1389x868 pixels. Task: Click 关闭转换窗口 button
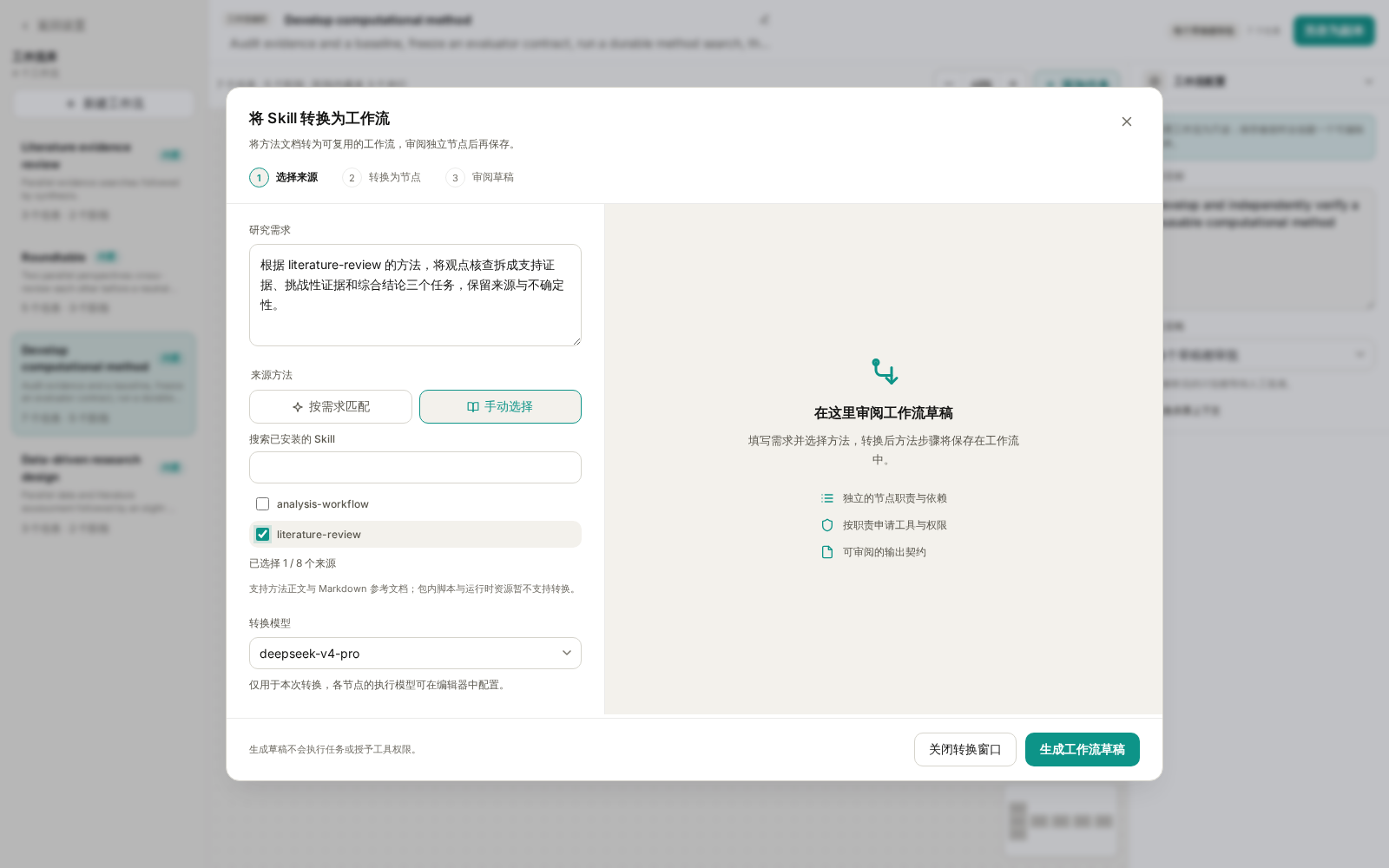[965, 749]
